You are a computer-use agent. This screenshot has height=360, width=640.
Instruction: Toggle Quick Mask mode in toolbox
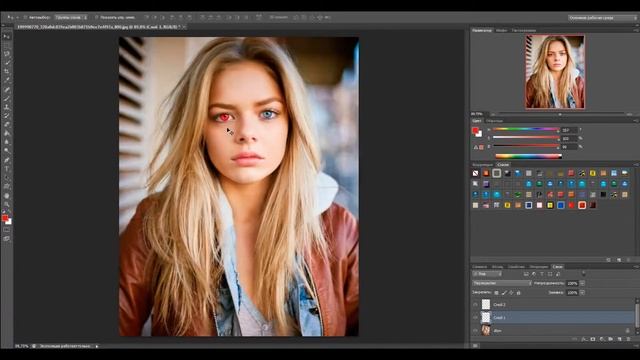[x=7, y=230]
